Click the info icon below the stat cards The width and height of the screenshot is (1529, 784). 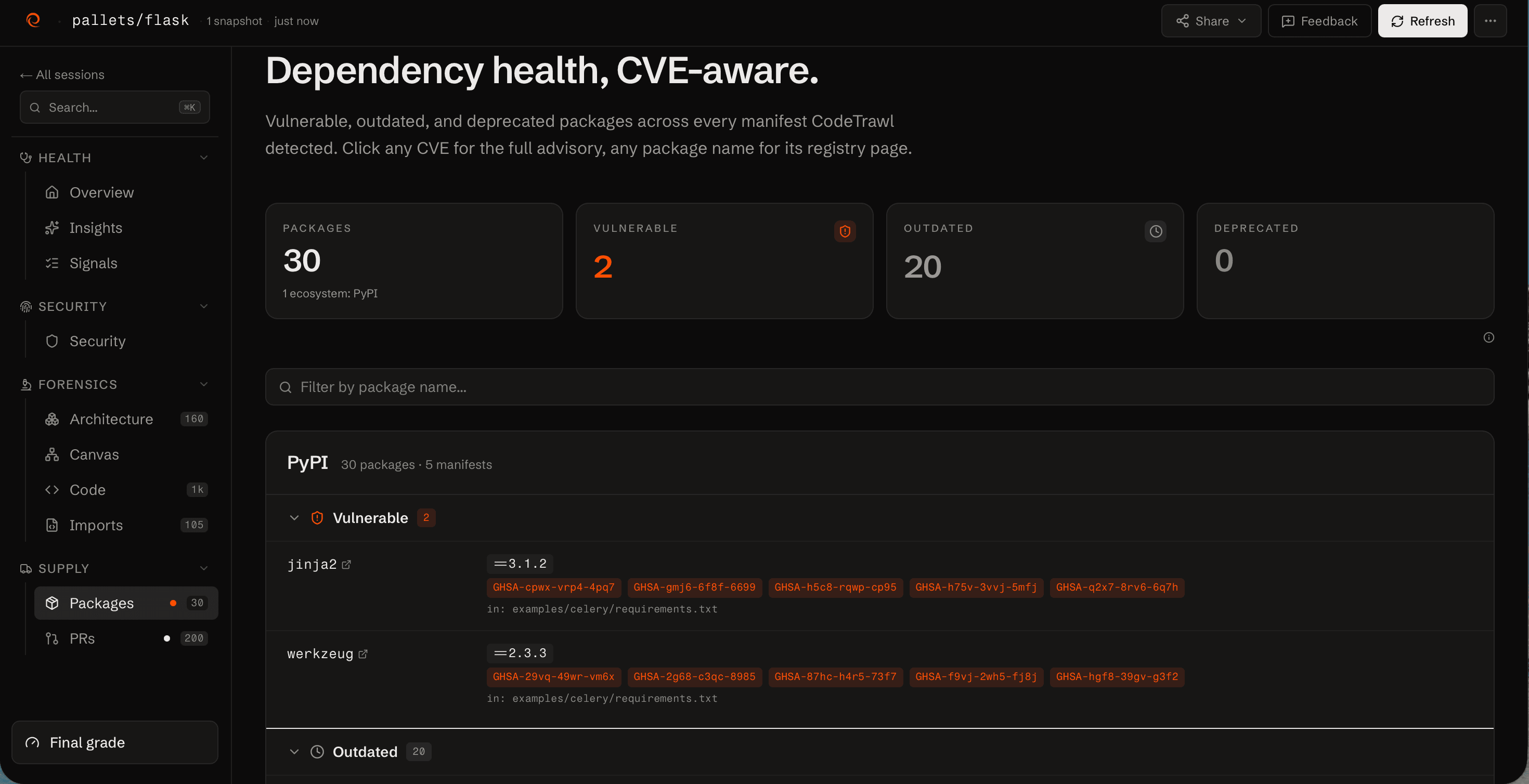coord(1488,338)
